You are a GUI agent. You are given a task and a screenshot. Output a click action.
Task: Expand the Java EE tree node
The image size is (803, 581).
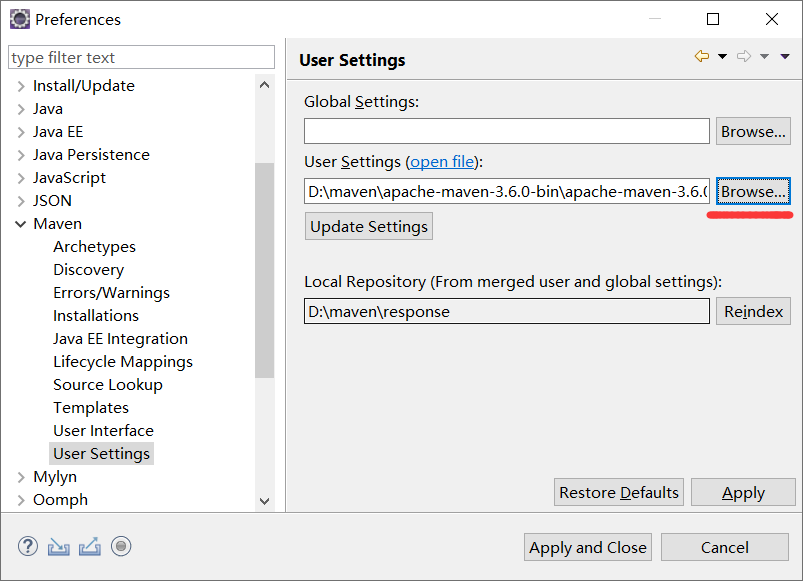(x=21, y=132)
